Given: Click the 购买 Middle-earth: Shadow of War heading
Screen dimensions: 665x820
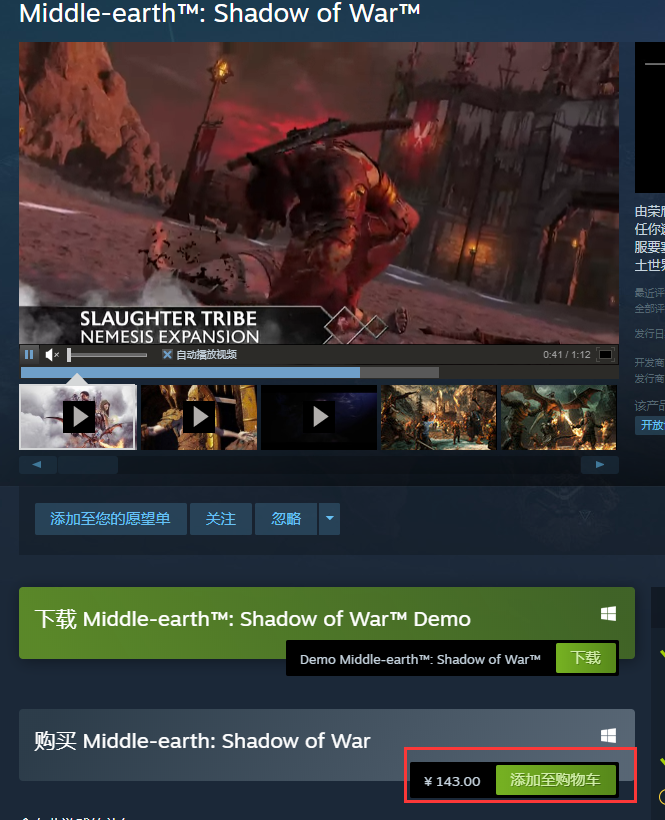Looking at the screenshot, I should [x=202, y=741].
